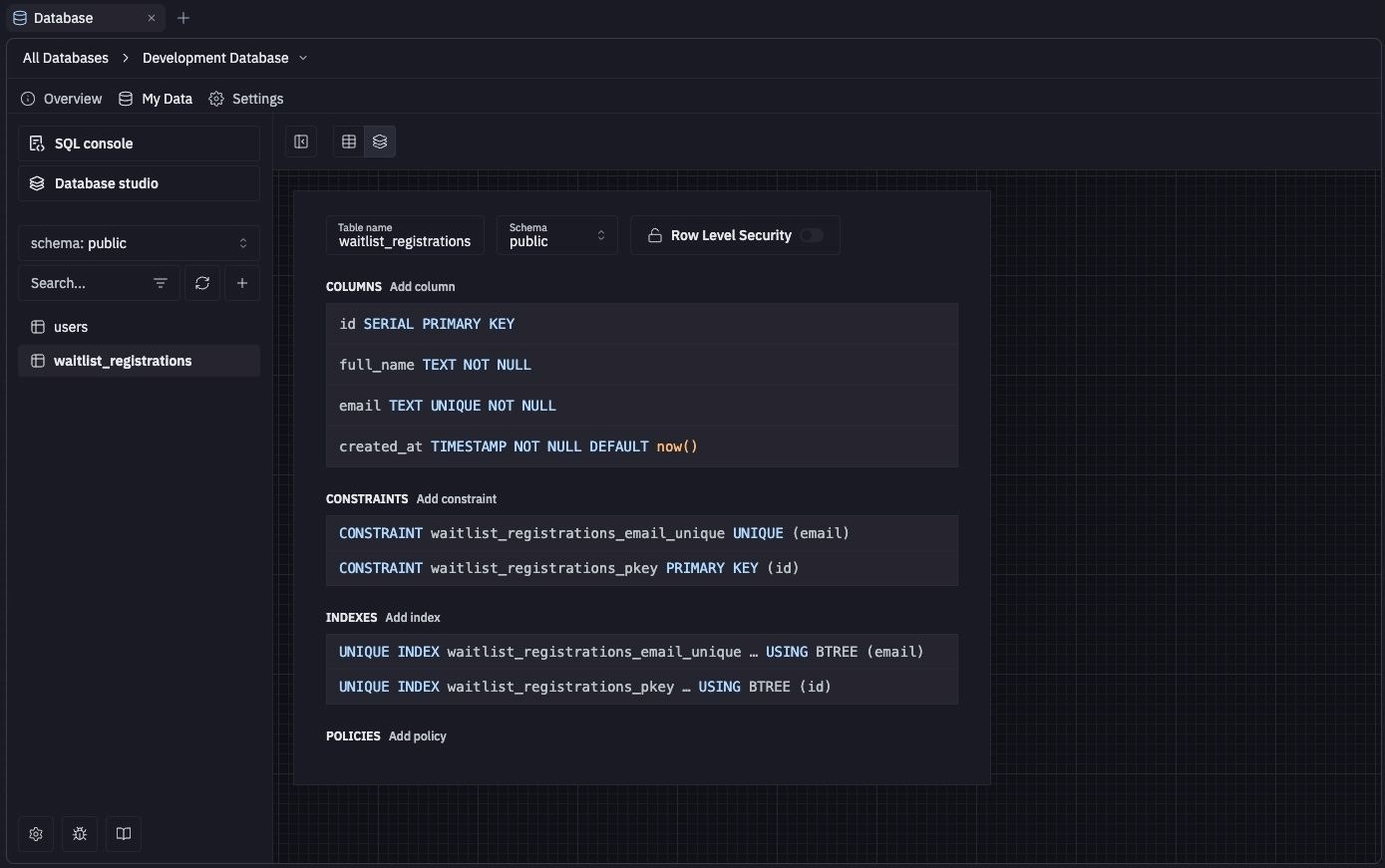Screen dimensions: 1385x868
Task: Click the Add policy link
Action: 417,735
